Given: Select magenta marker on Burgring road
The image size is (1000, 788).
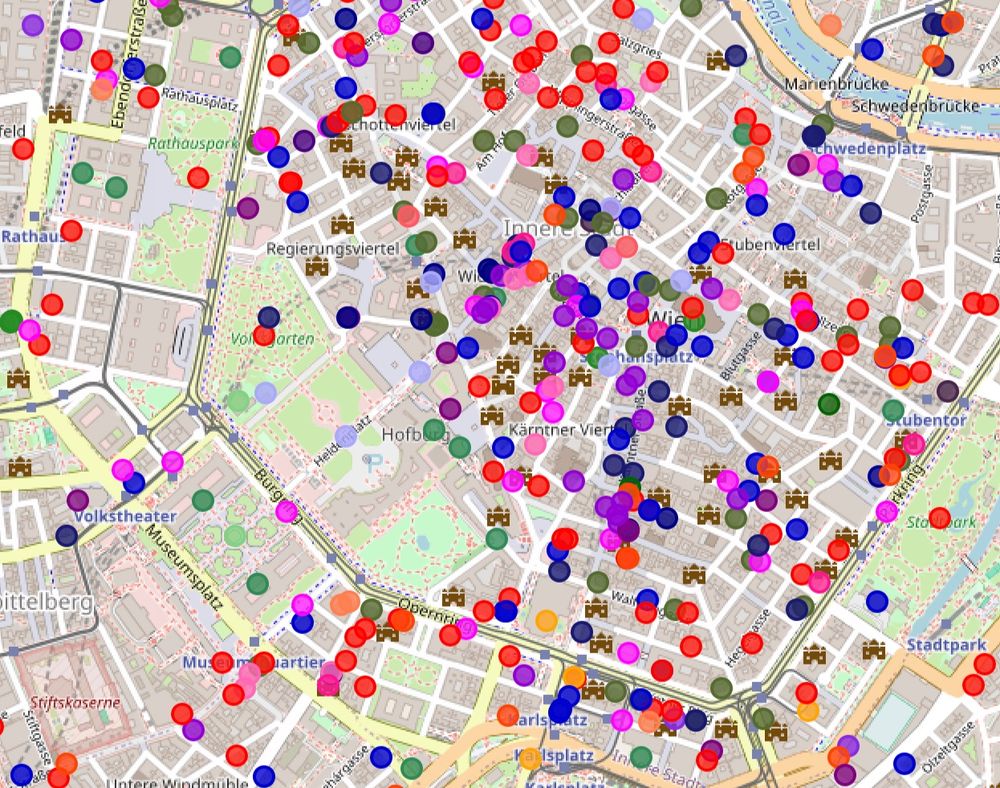Looking at the screenshot, I should 286,511.
